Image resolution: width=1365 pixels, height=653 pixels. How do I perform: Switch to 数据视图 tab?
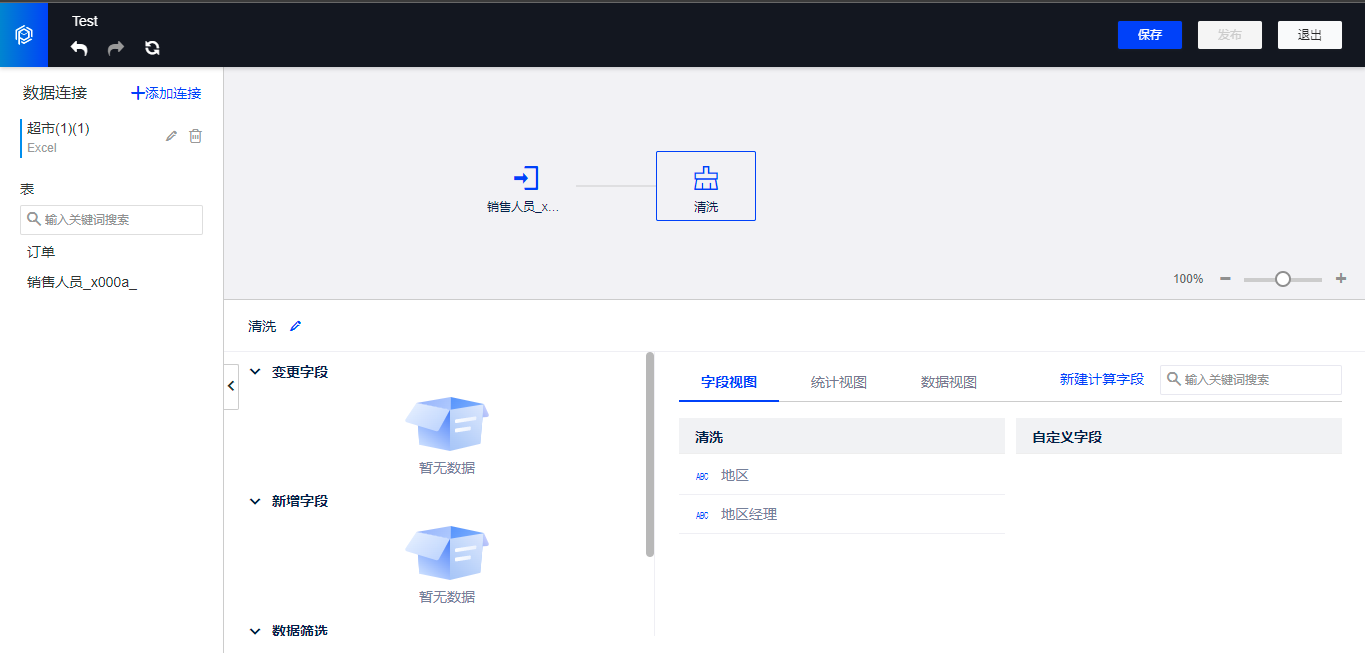click(949, 382)
